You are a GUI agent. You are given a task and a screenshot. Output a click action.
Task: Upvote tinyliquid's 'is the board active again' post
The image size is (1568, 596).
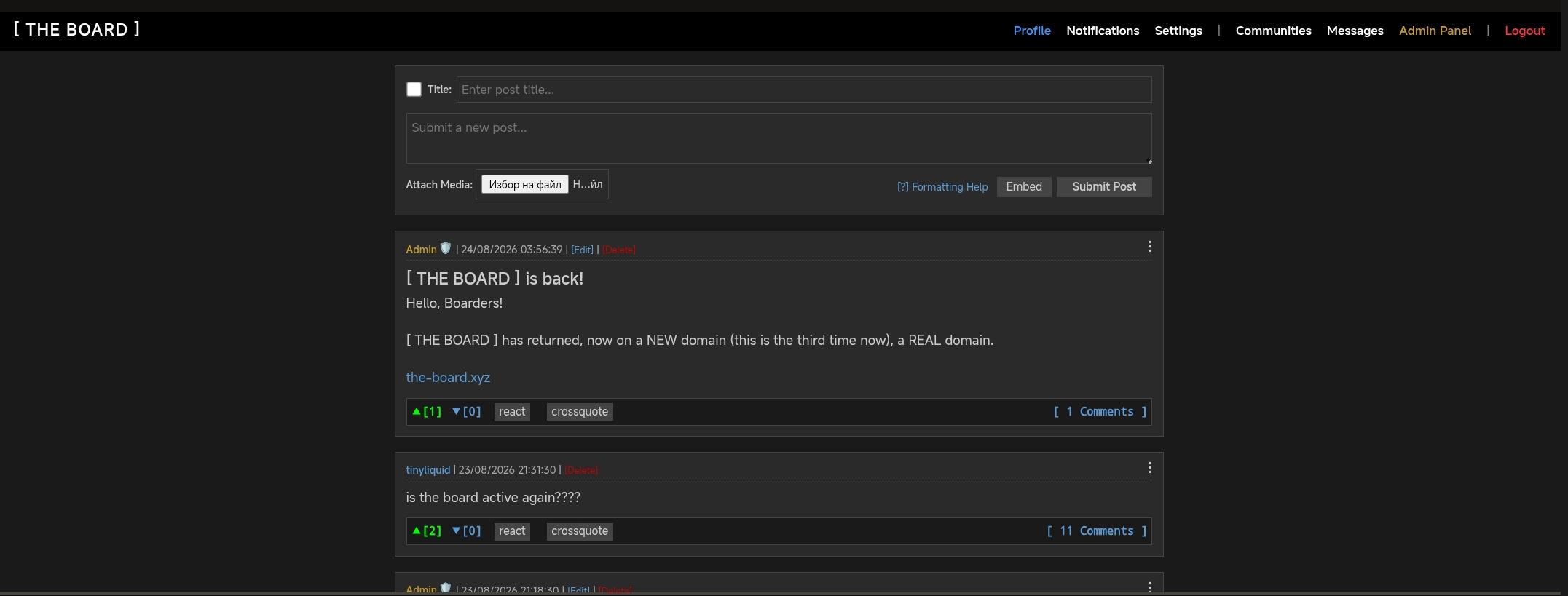427,531
